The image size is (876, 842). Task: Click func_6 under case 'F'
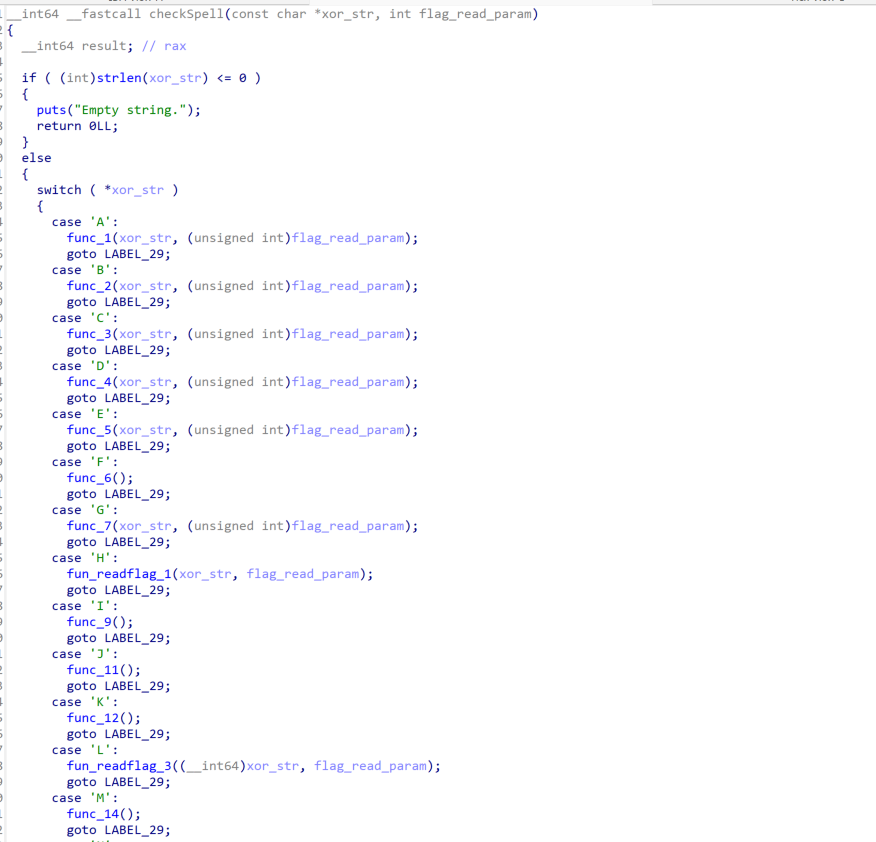[90, 478]
